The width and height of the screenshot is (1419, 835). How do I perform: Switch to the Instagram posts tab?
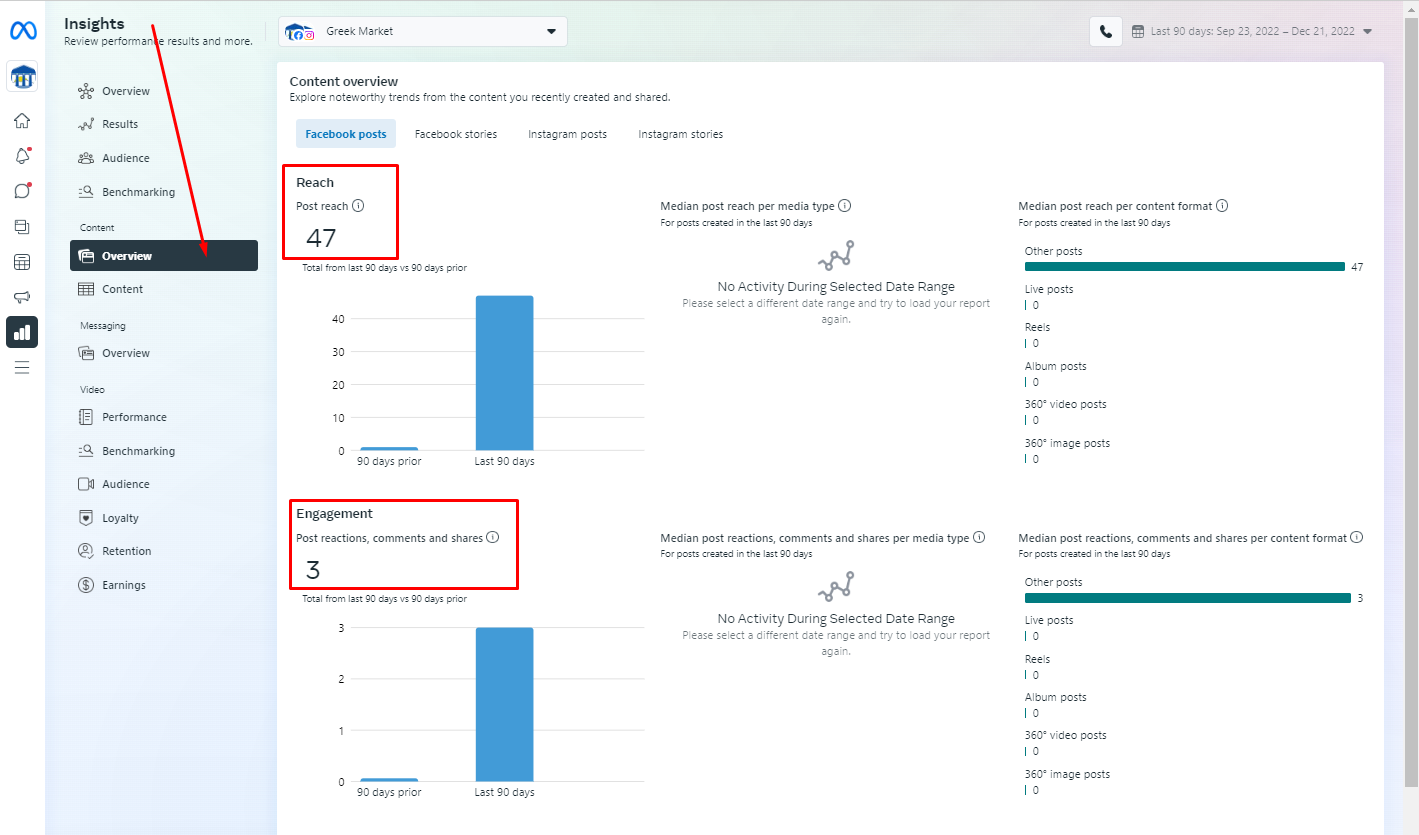coord(567,134)
